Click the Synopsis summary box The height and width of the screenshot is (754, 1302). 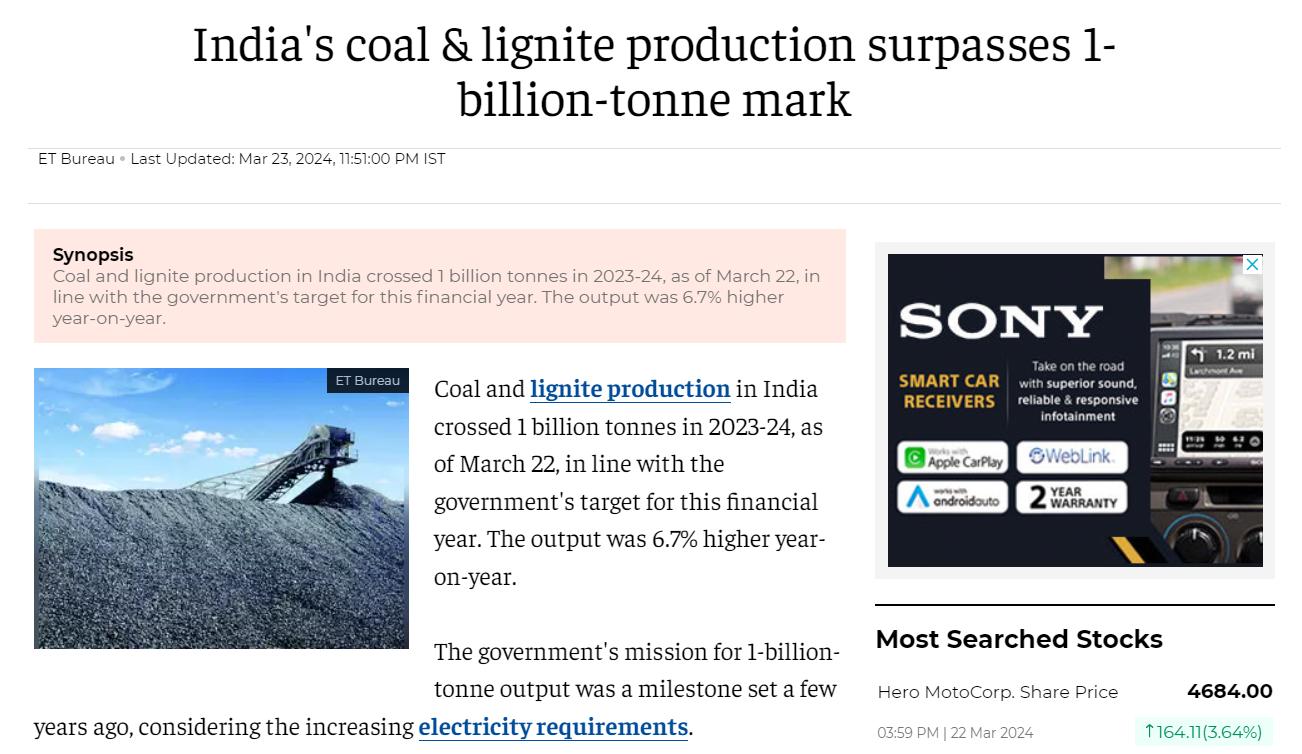[x=440, y=286]
